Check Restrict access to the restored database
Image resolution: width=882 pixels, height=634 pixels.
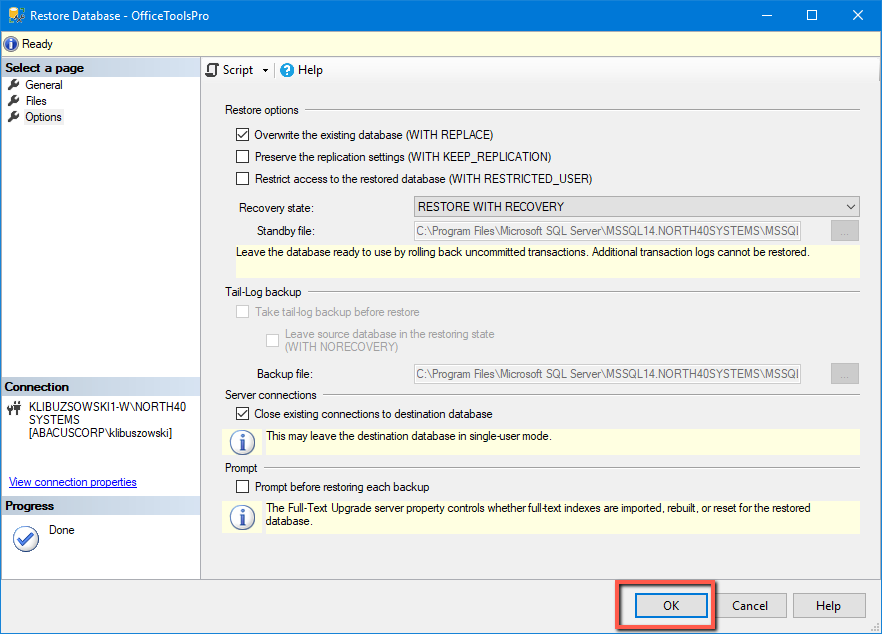point(242,178)
